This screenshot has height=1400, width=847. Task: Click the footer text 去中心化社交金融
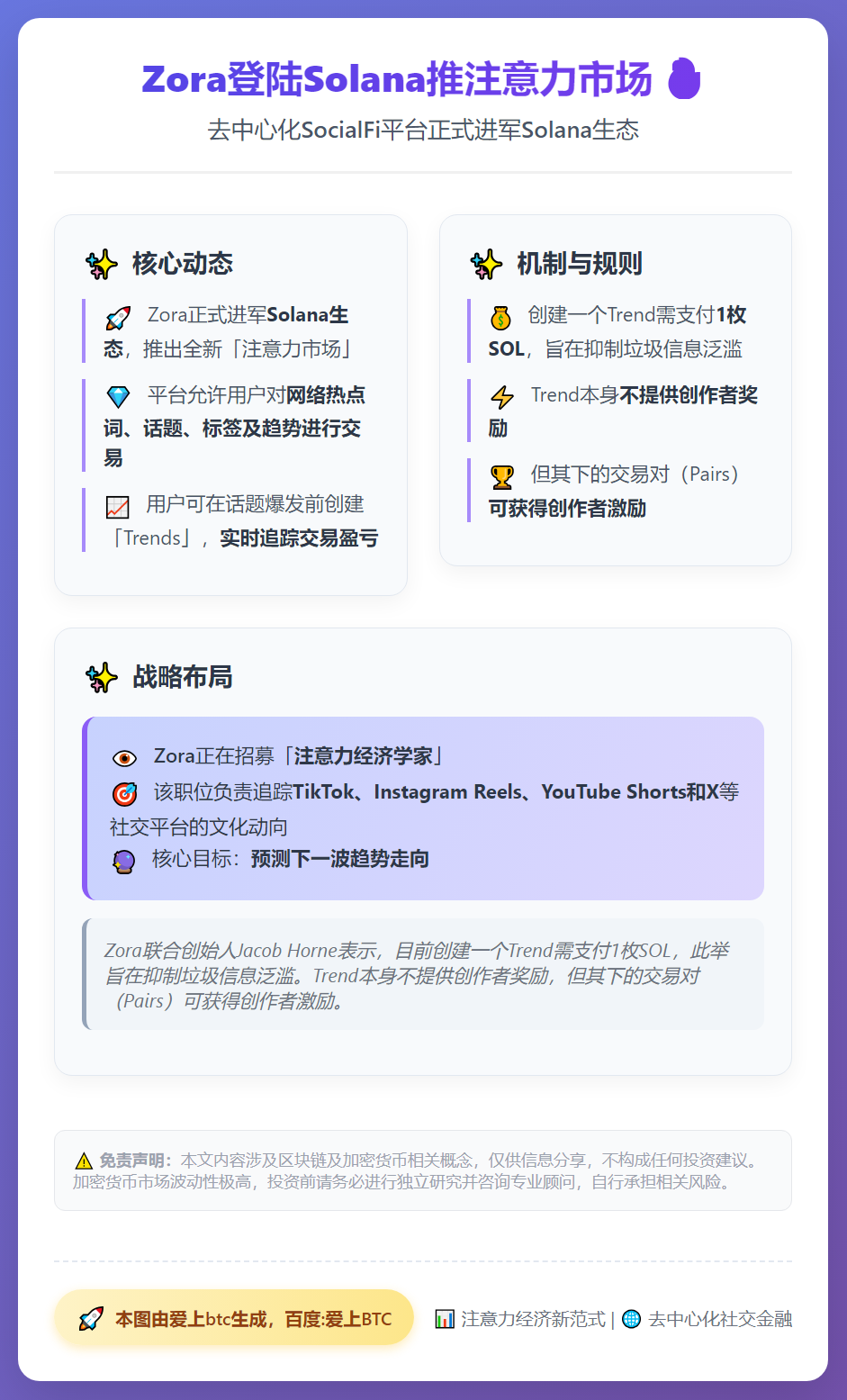[x=720, y=1319]
